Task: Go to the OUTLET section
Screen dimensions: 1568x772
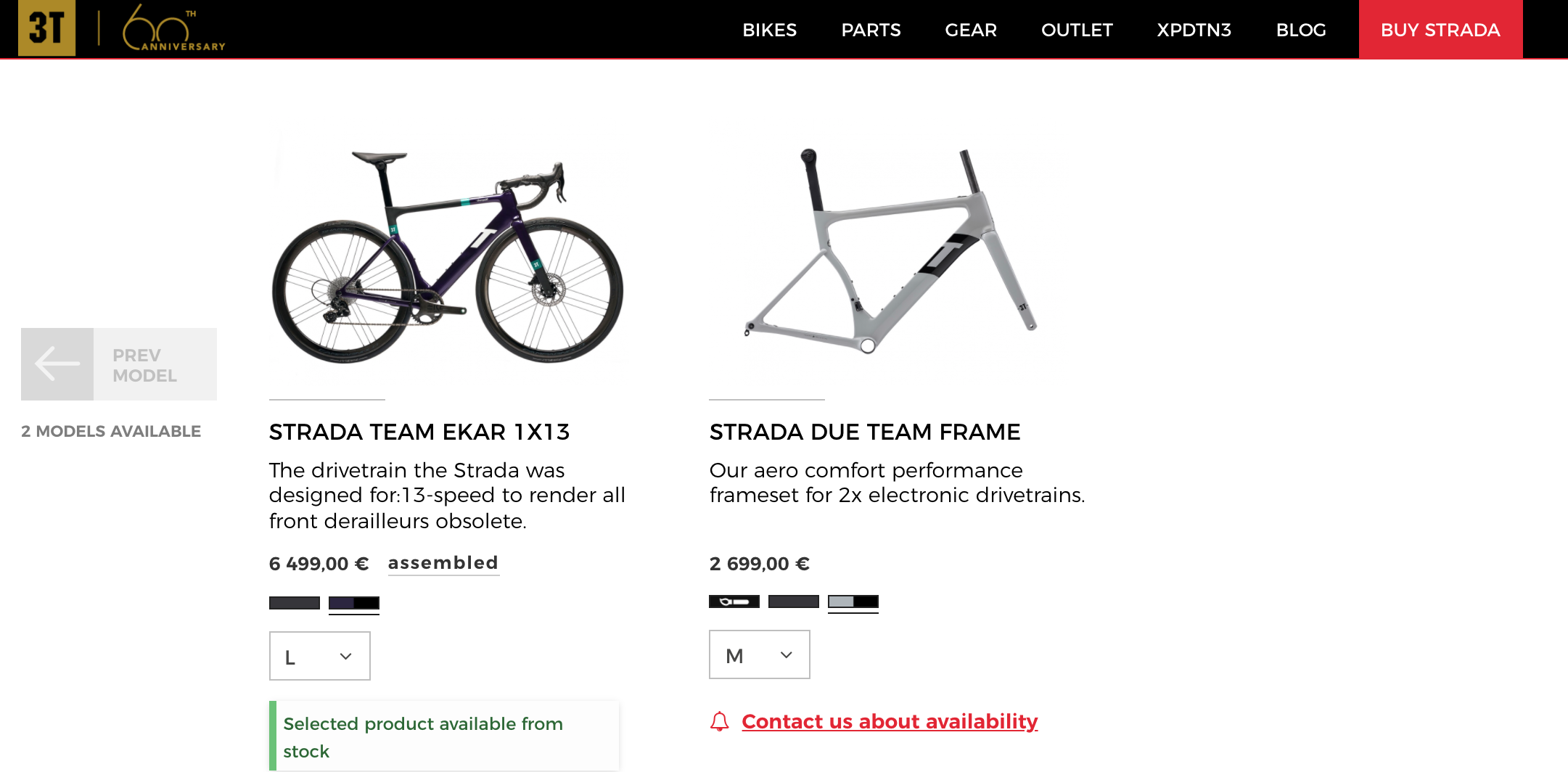Action: click(1077, 30)
